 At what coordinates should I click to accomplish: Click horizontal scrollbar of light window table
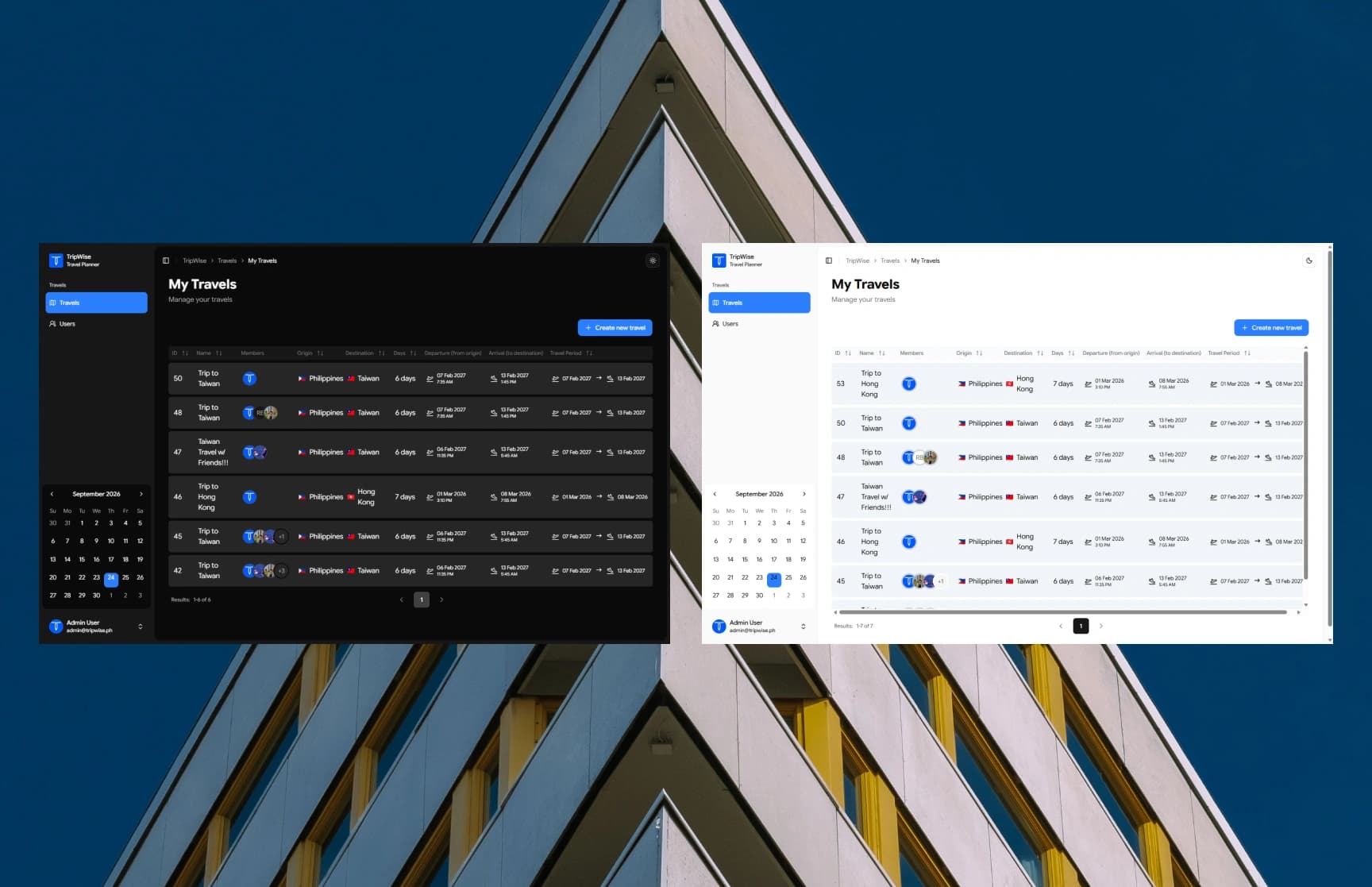pos(1062,612)
